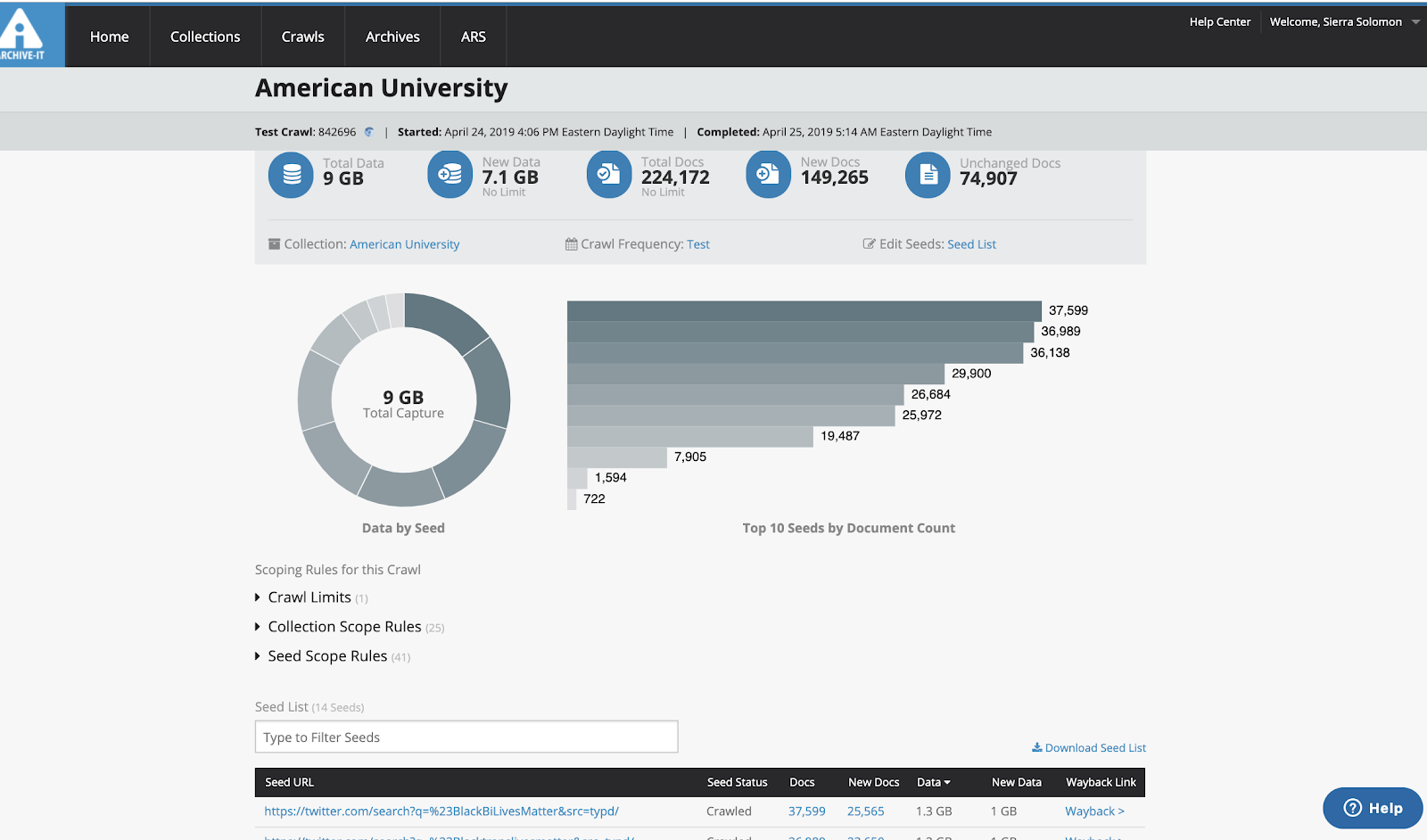Click the 36,989 bar value label

(x=1060, y=332)
